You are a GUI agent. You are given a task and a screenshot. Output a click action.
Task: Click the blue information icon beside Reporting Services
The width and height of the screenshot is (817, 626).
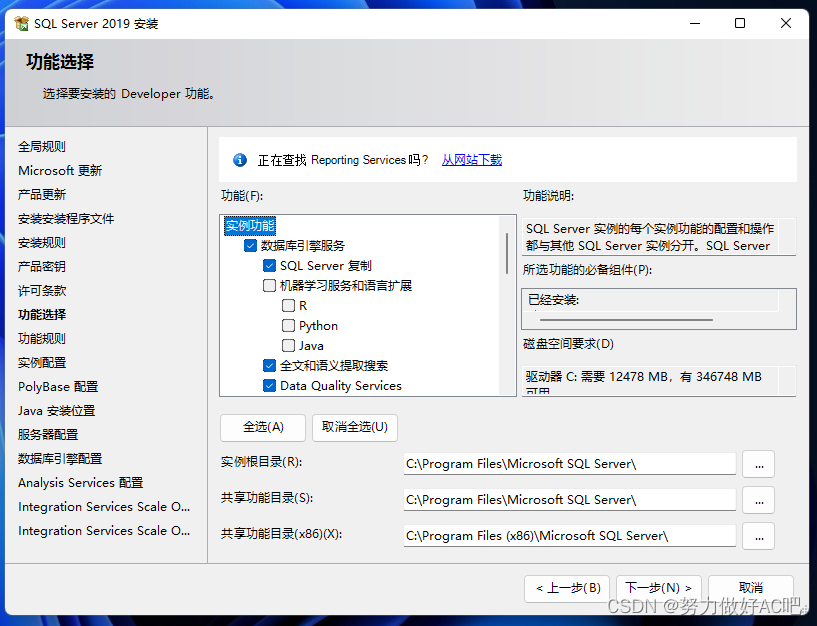coord(240,160)
